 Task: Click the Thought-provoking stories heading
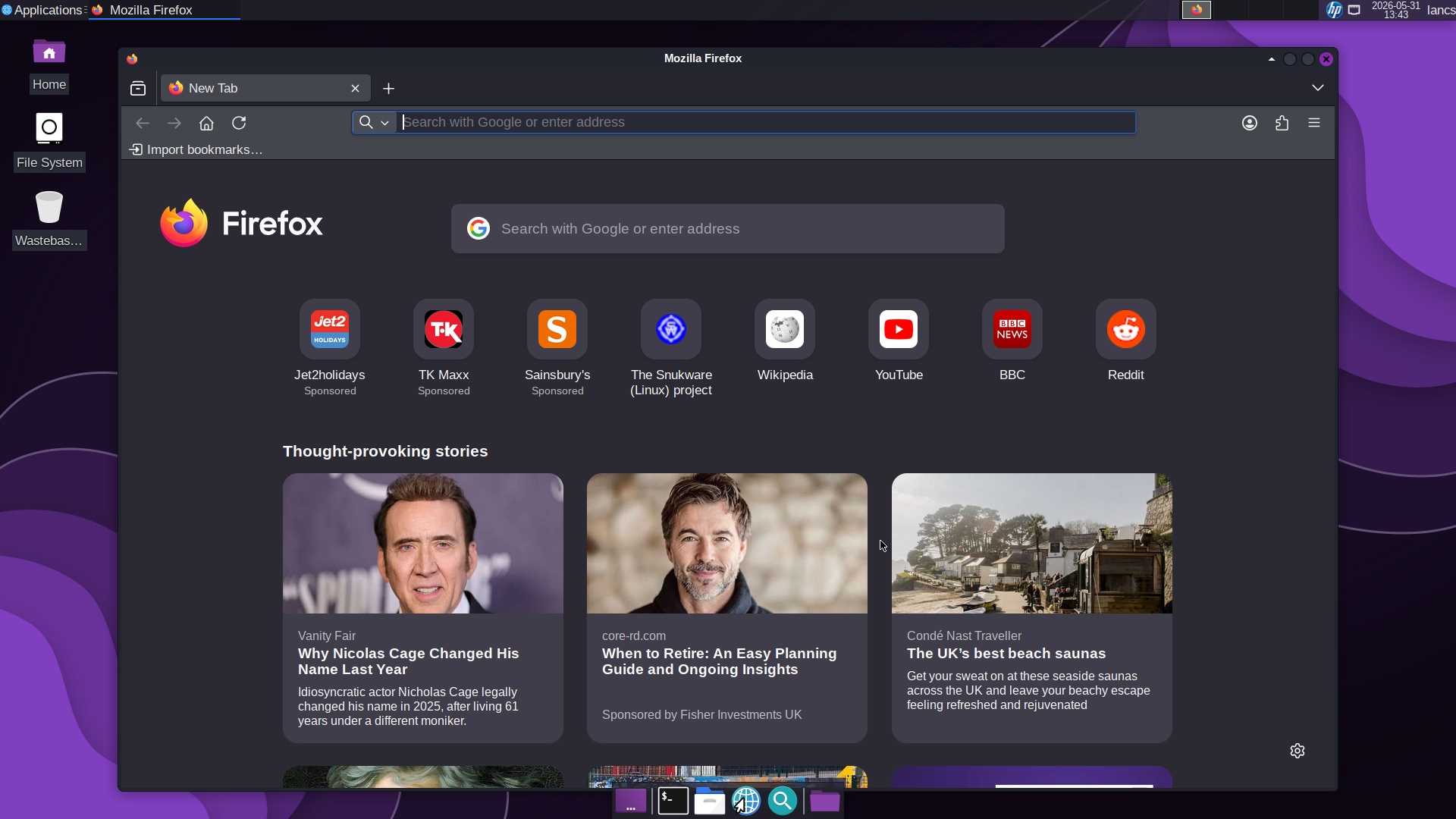(x=385, y=451)
